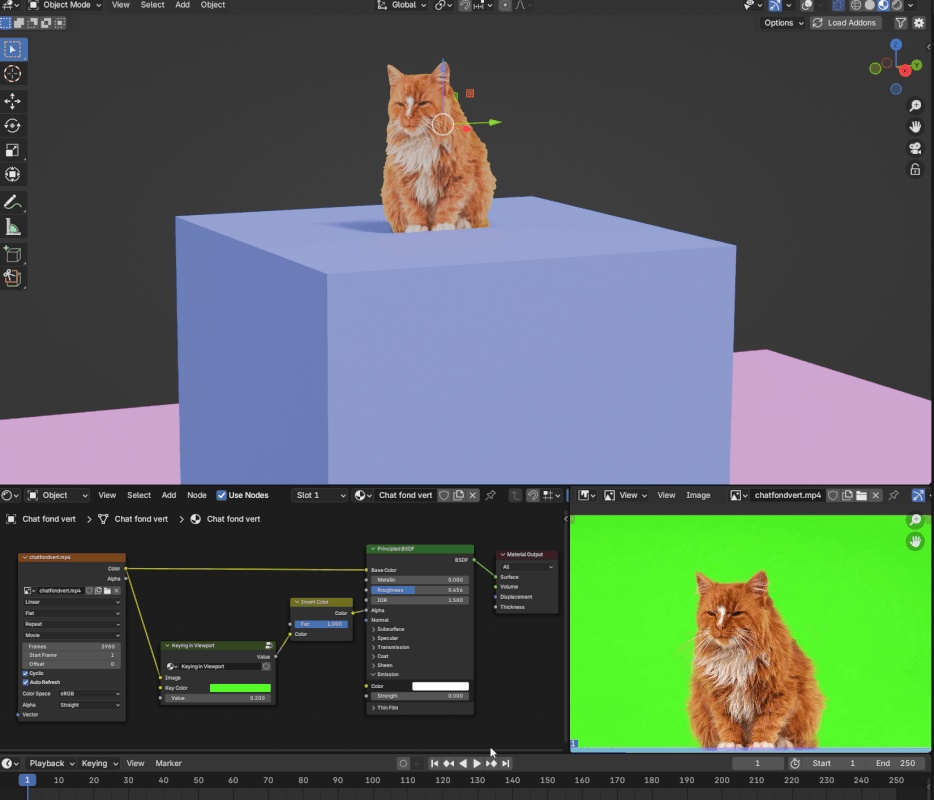Pick the Annotate pencil tool

point(13,203)
